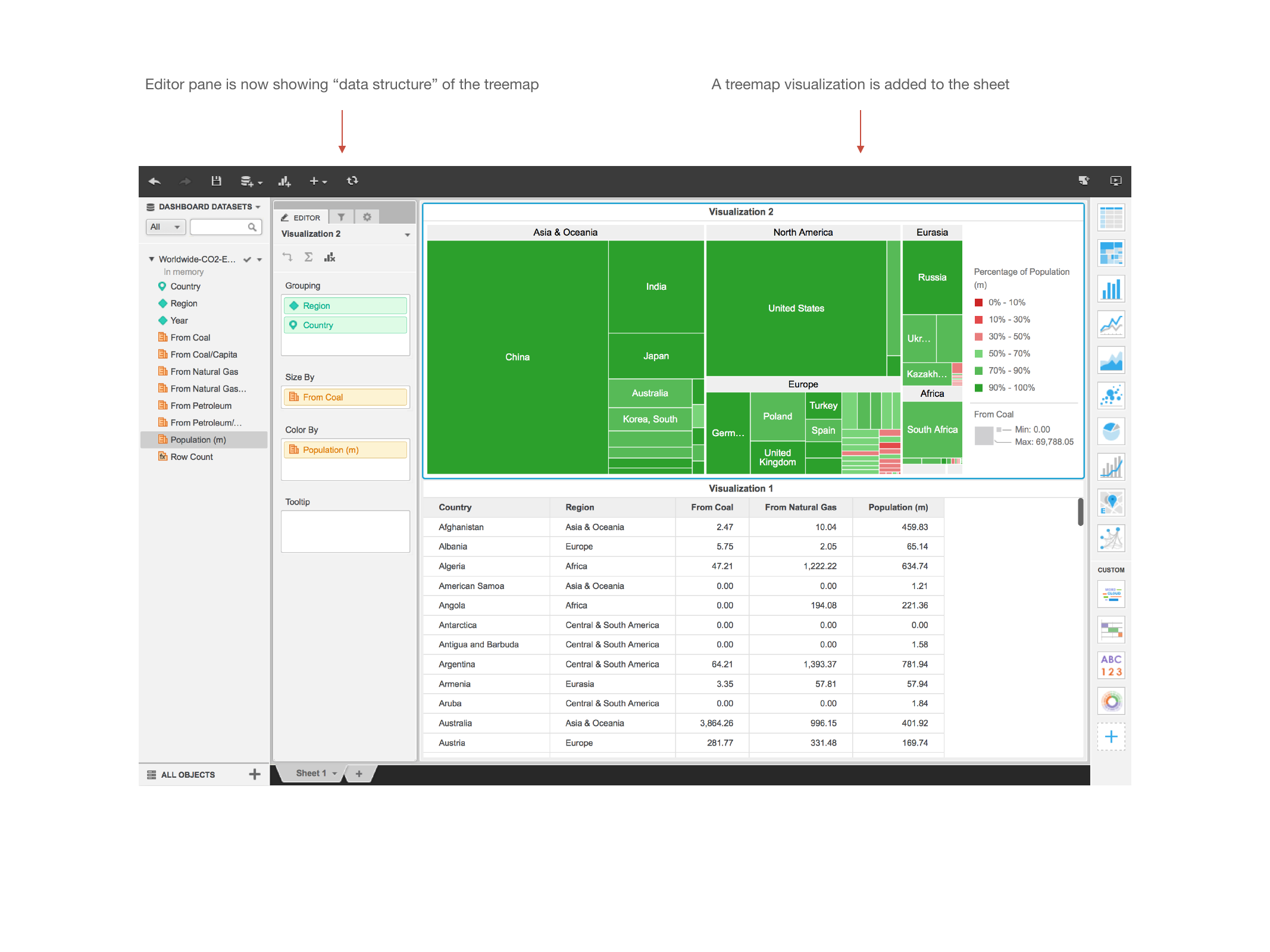Click the dataset search field

[226, 227]
